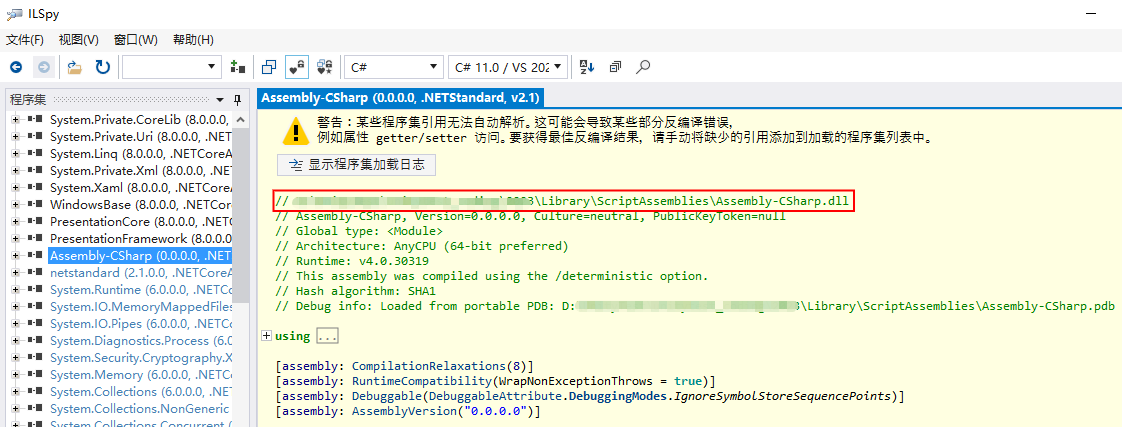Screen dimensions: 1122x427
Task: Pin the assemblies panel
Action: 237,99
